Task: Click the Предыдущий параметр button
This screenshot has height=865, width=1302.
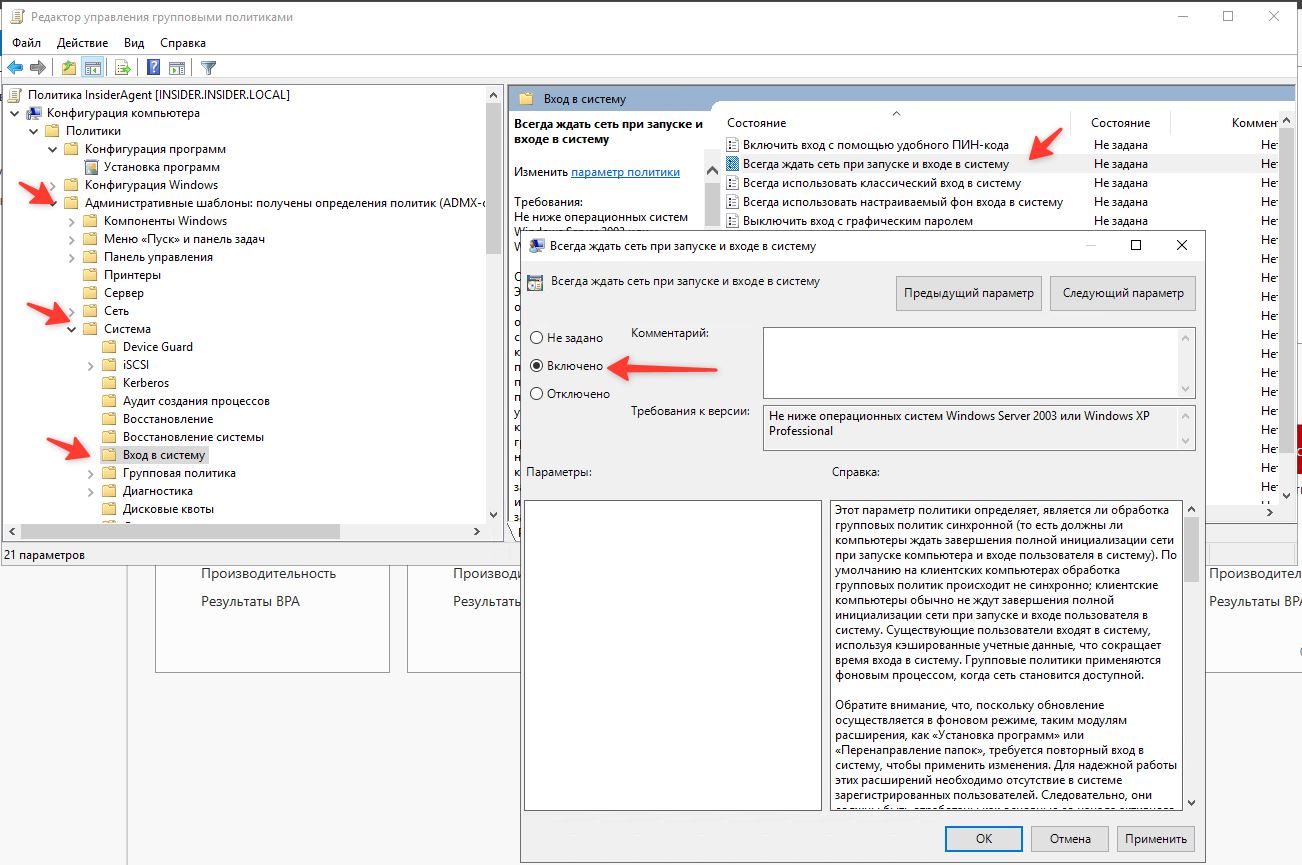Action: click(x=969, y=293)
